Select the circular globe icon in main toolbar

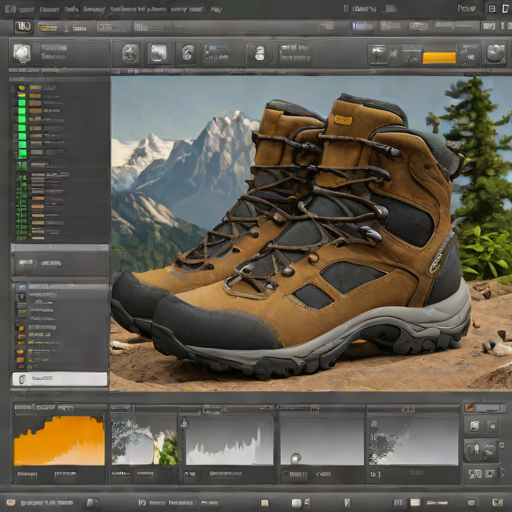[x=130, y=54]
